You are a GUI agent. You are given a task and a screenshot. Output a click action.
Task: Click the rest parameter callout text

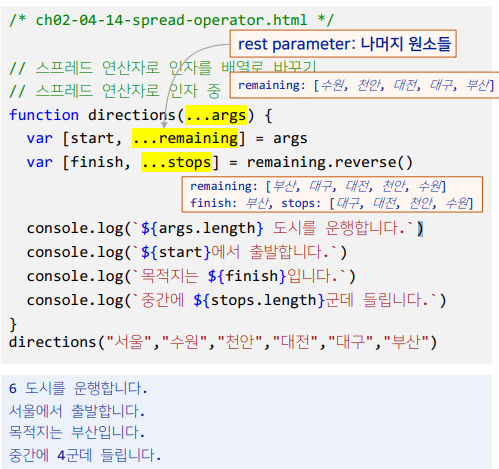344,44
